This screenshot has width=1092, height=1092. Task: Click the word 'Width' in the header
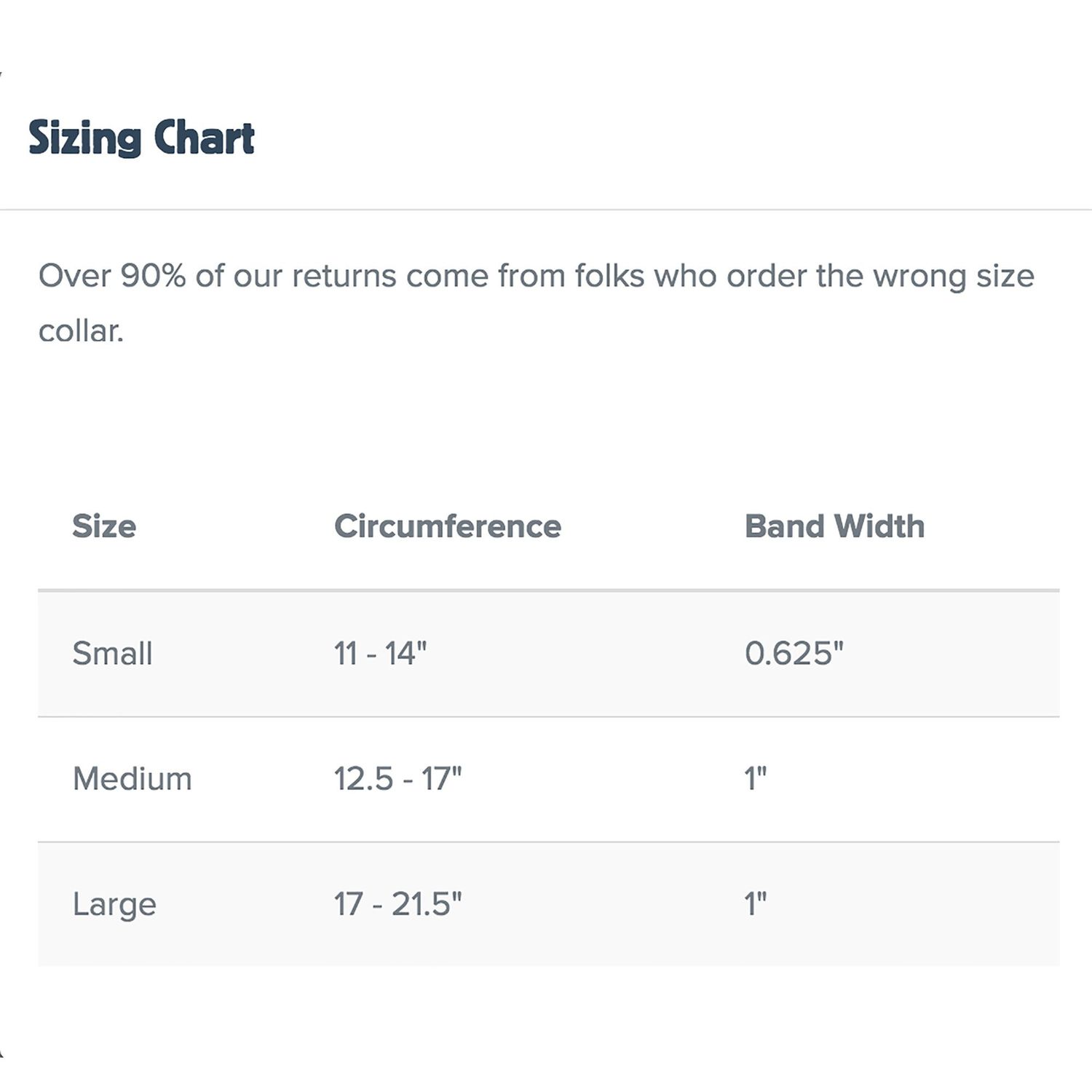879,526
